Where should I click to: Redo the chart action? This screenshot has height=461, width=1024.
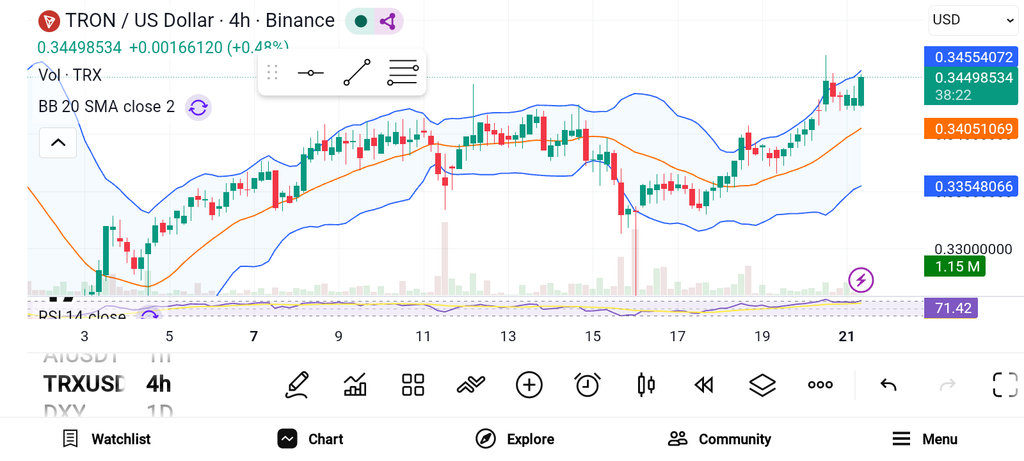tap(947, 385)
